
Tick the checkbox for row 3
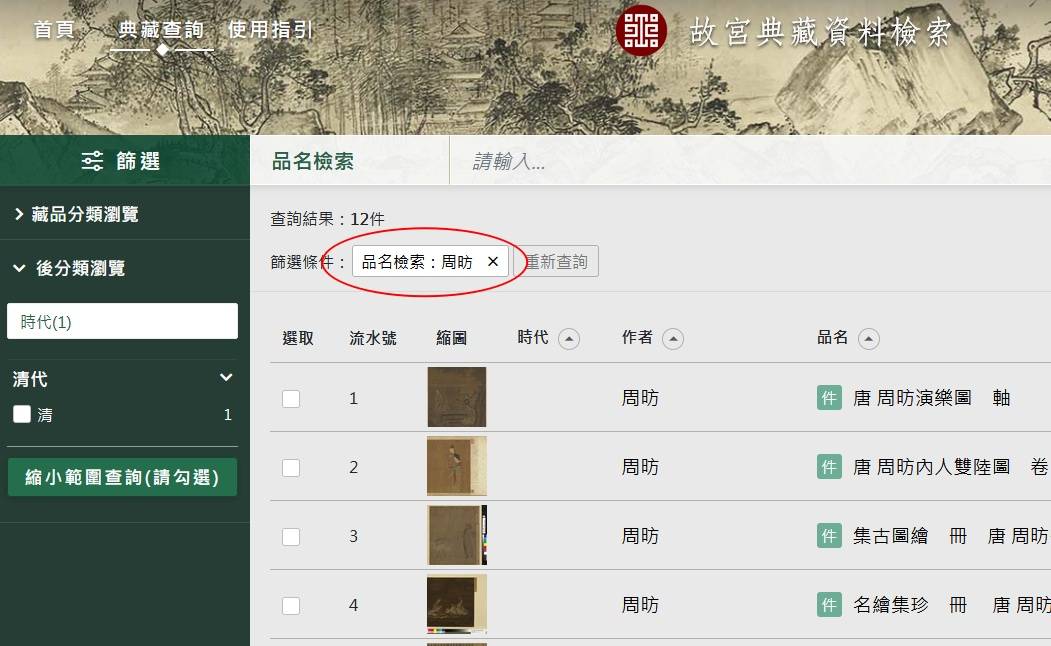pos(291,536)
